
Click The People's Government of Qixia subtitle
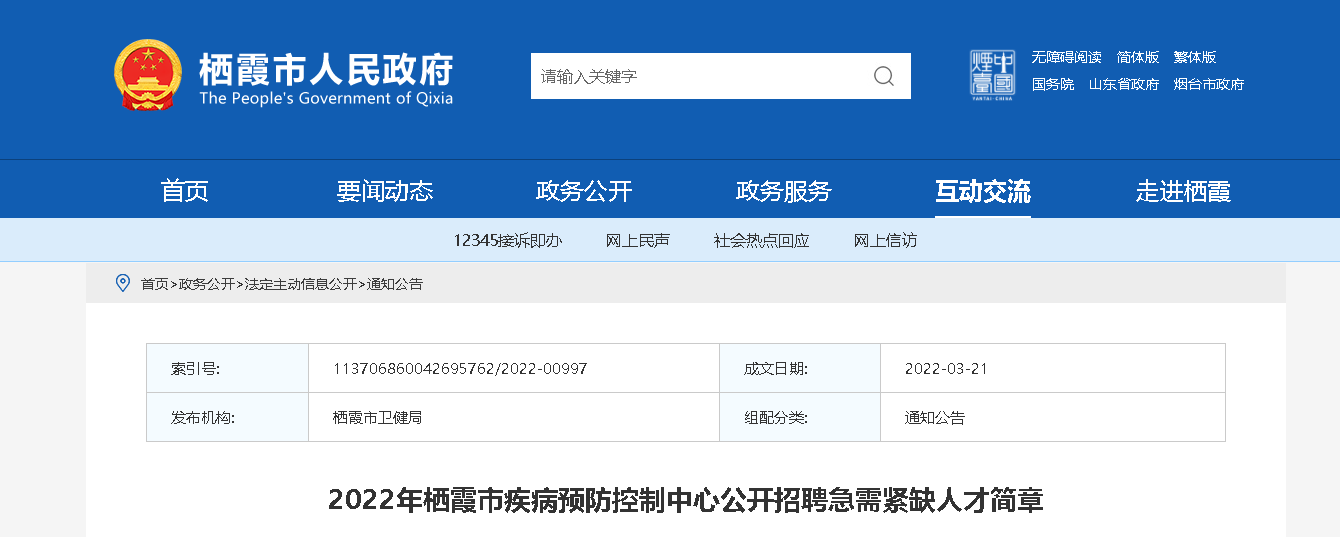click(326, 98)
